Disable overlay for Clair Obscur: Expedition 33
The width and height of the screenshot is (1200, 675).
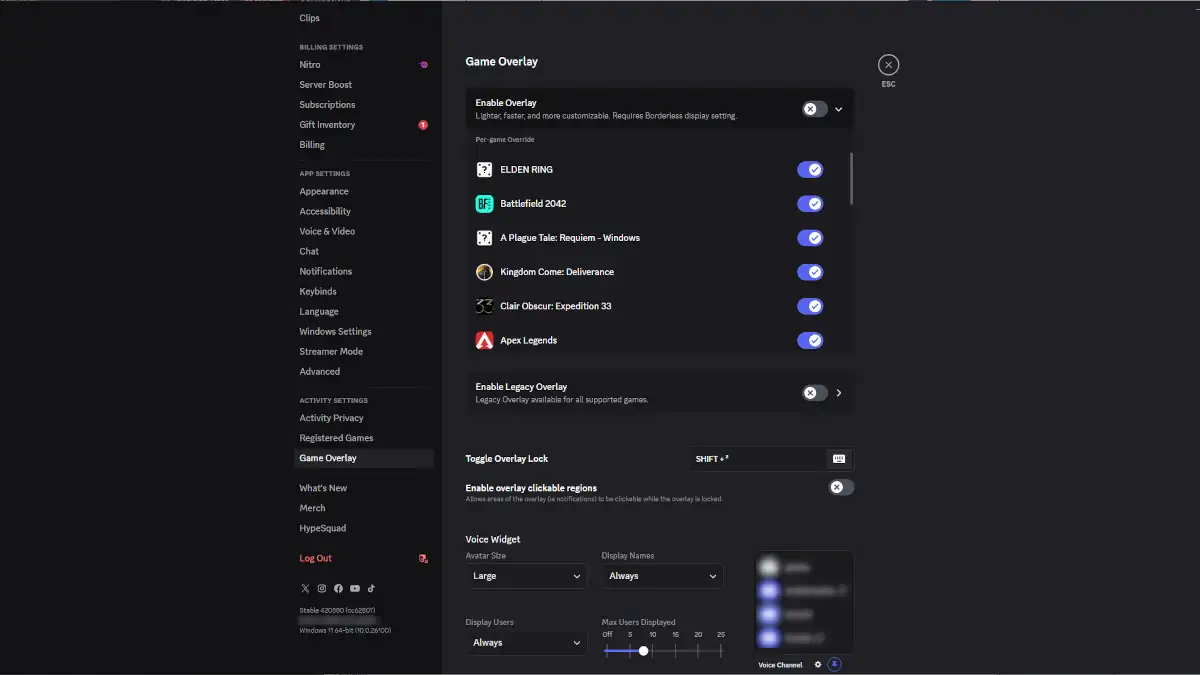click(810, 306)
